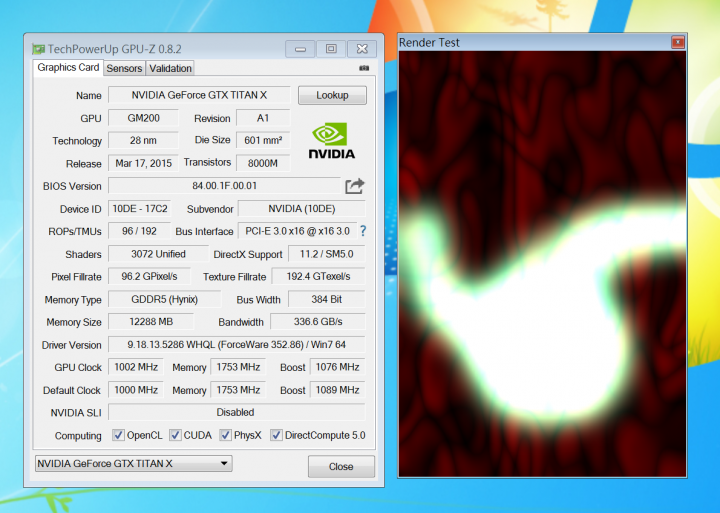Minimize the GPU-Z window
The image size is (720, 513).
pyautogui.click(x=300, y=49)
